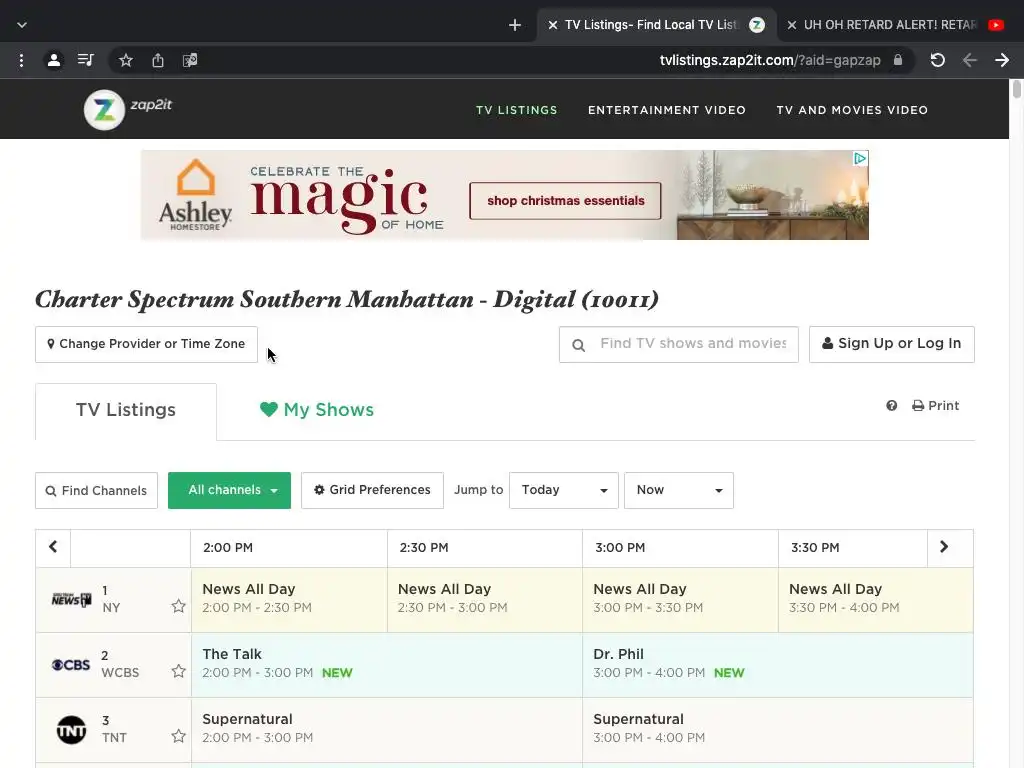This screenshot has height=768, width=1024.
Task: Go to later times in grid
Action: [944, 547]
